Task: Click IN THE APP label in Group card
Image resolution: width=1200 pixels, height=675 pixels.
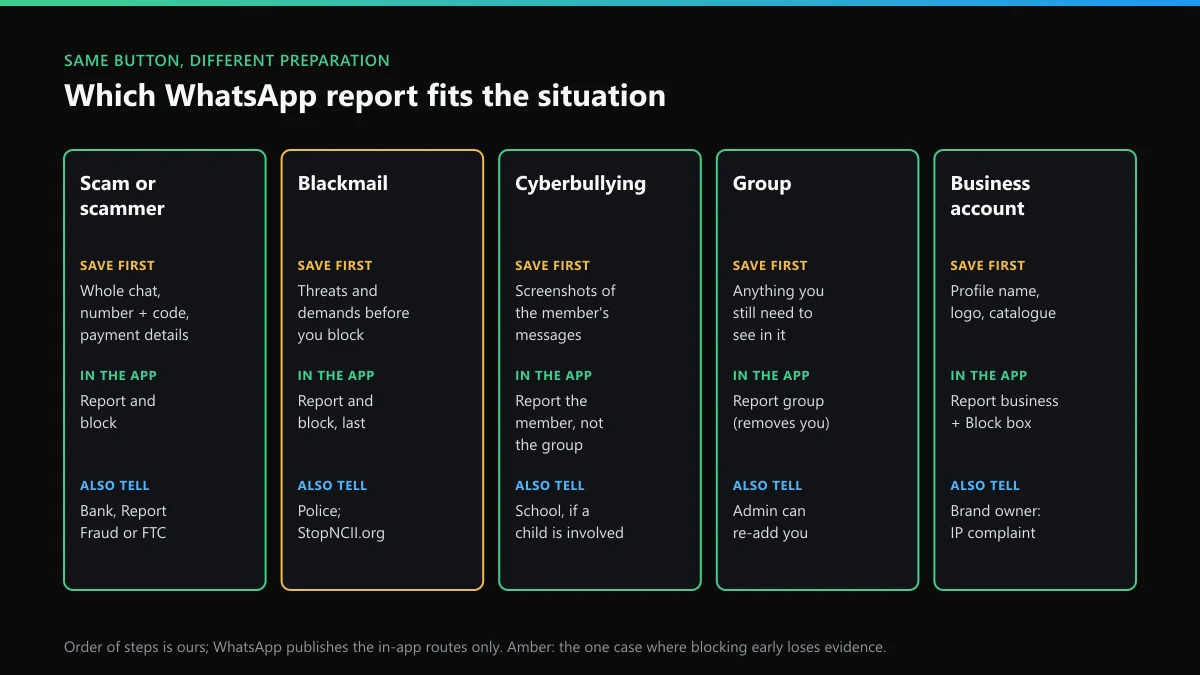Action: coord(771,376)
